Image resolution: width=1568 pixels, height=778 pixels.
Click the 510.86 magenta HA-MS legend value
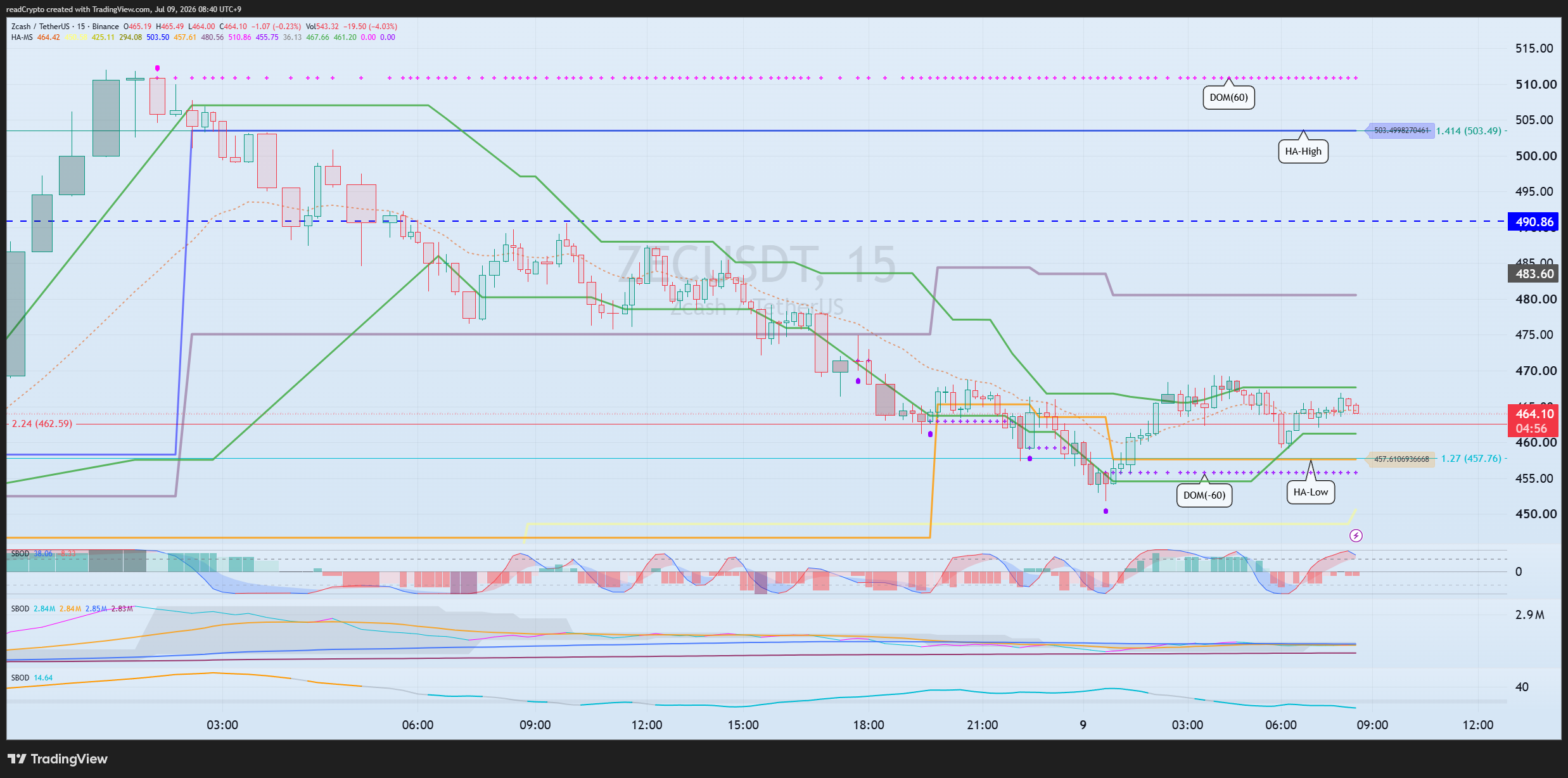click(x=239, y=37)
